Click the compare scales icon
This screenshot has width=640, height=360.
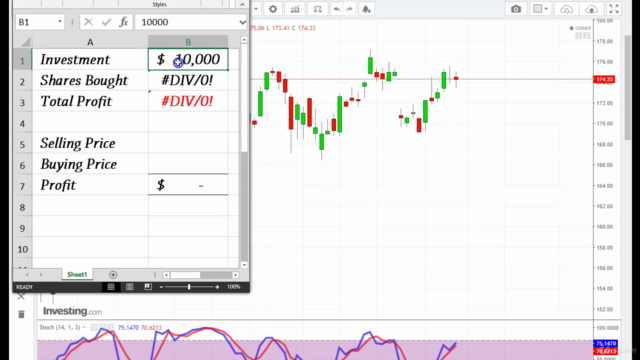[317, 9]
